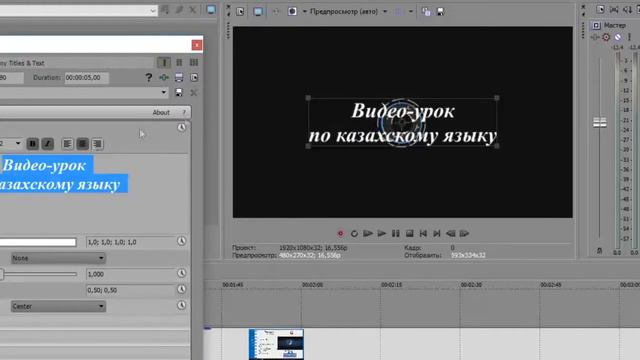The height and width of the screenshot is (360, 640).
Task: Start recording with the red Record button
Action: tap(340, 233)
